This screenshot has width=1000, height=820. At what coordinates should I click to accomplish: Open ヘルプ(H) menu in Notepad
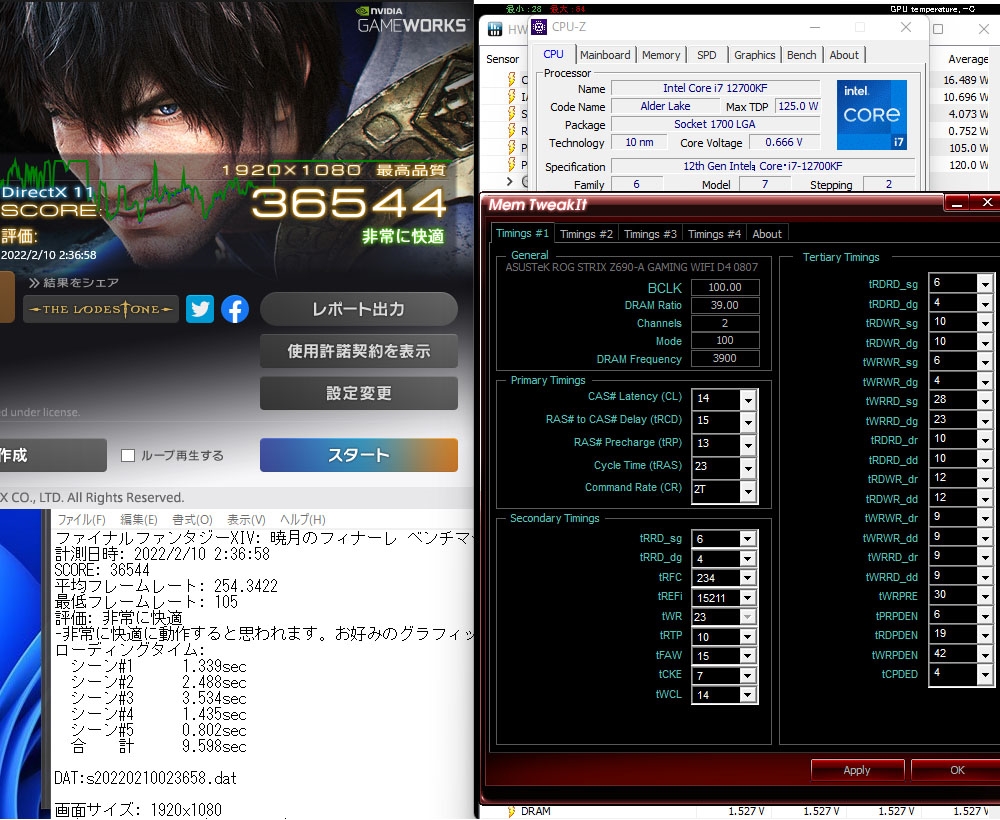click(x=303, y=520)
